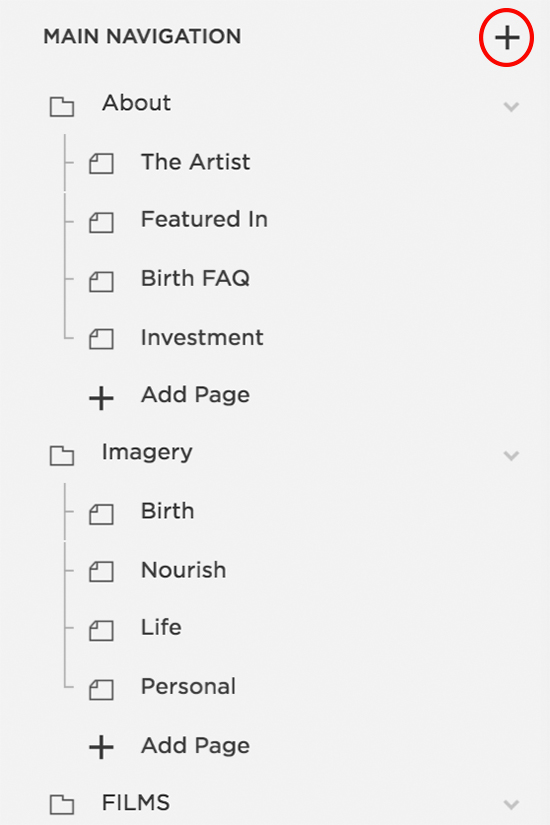Click the About folder icon
550x825 pixels.
coord(62,106)
